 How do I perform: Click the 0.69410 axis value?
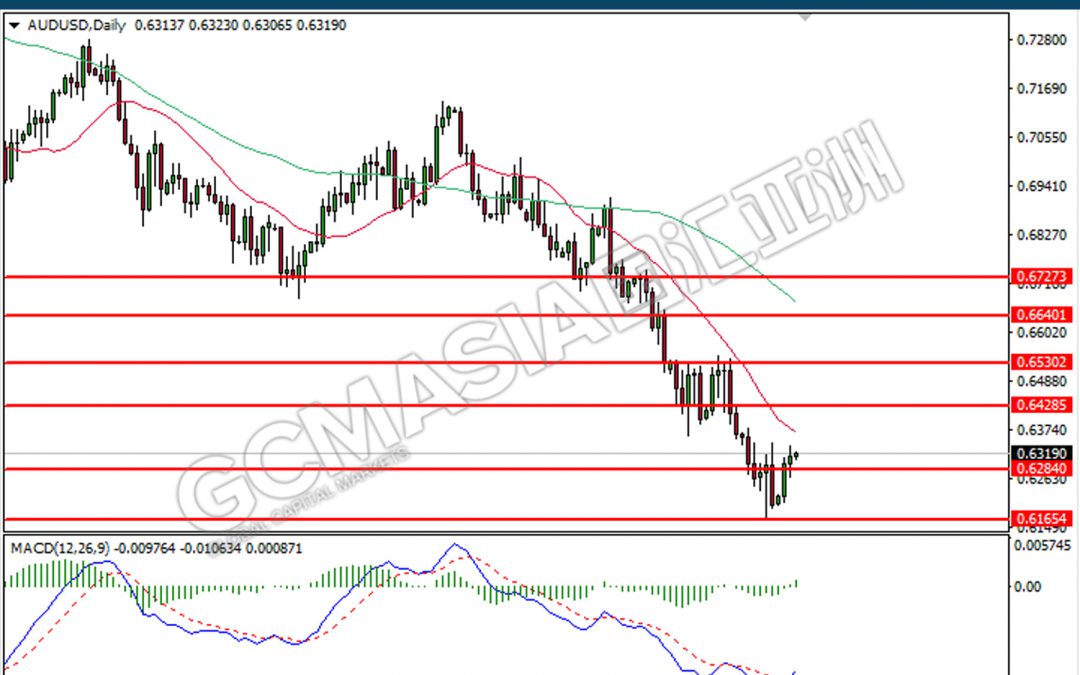(1041, 186)
